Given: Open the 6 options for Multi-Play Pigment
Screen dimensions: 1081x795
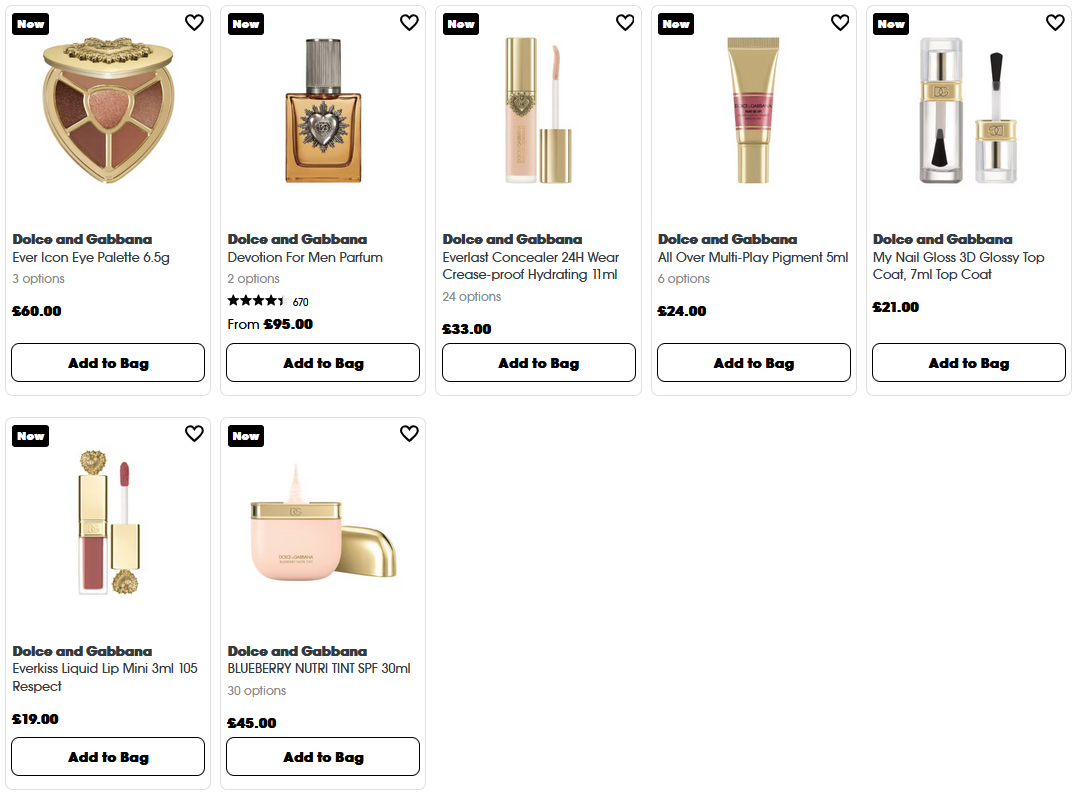Looking at the screenshot, I should [681, 278].
